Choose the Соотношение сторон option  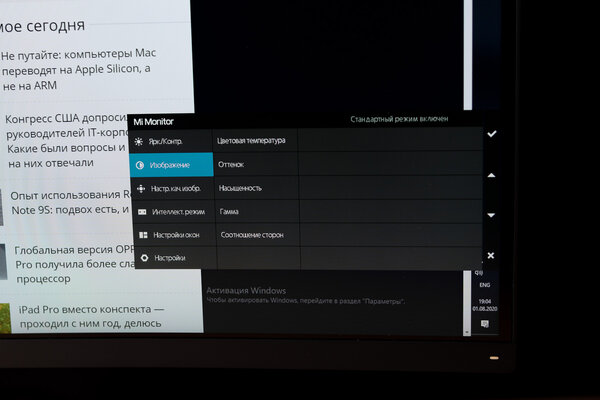(258, 235)
